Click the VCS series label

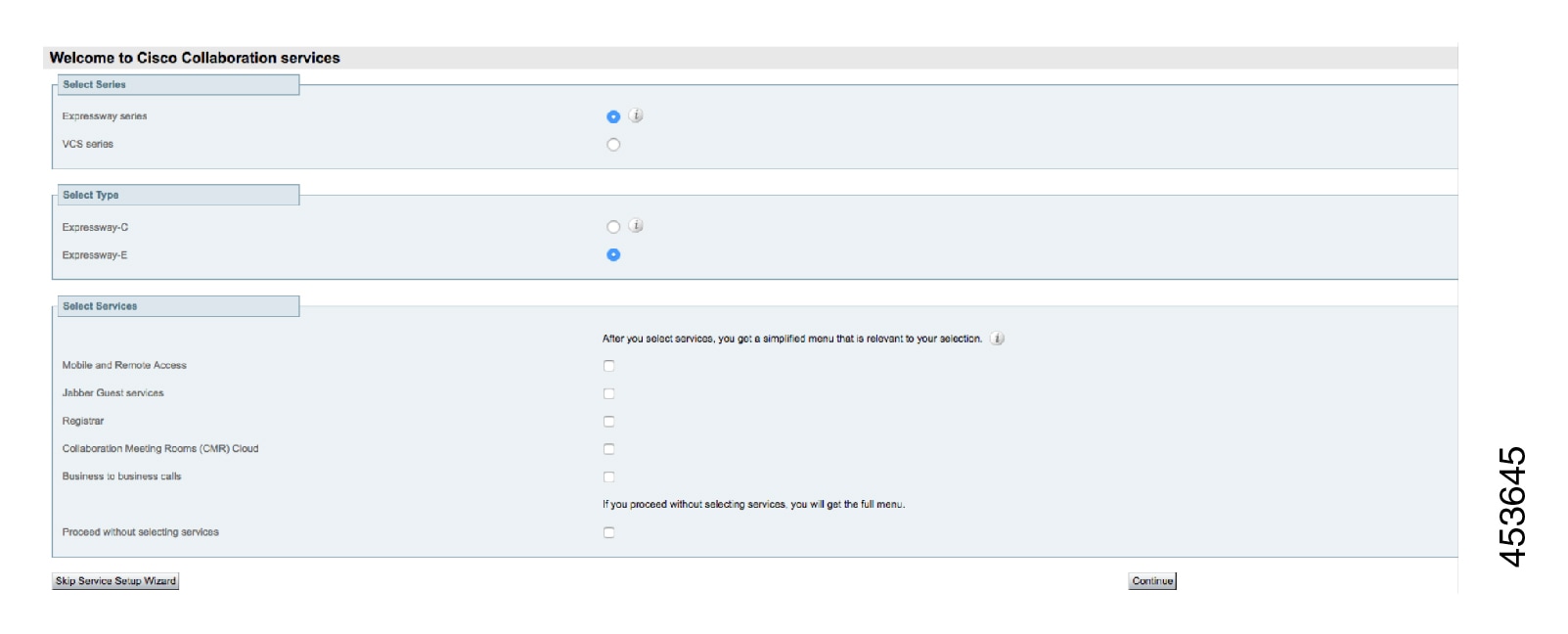[x=88, y=144]
